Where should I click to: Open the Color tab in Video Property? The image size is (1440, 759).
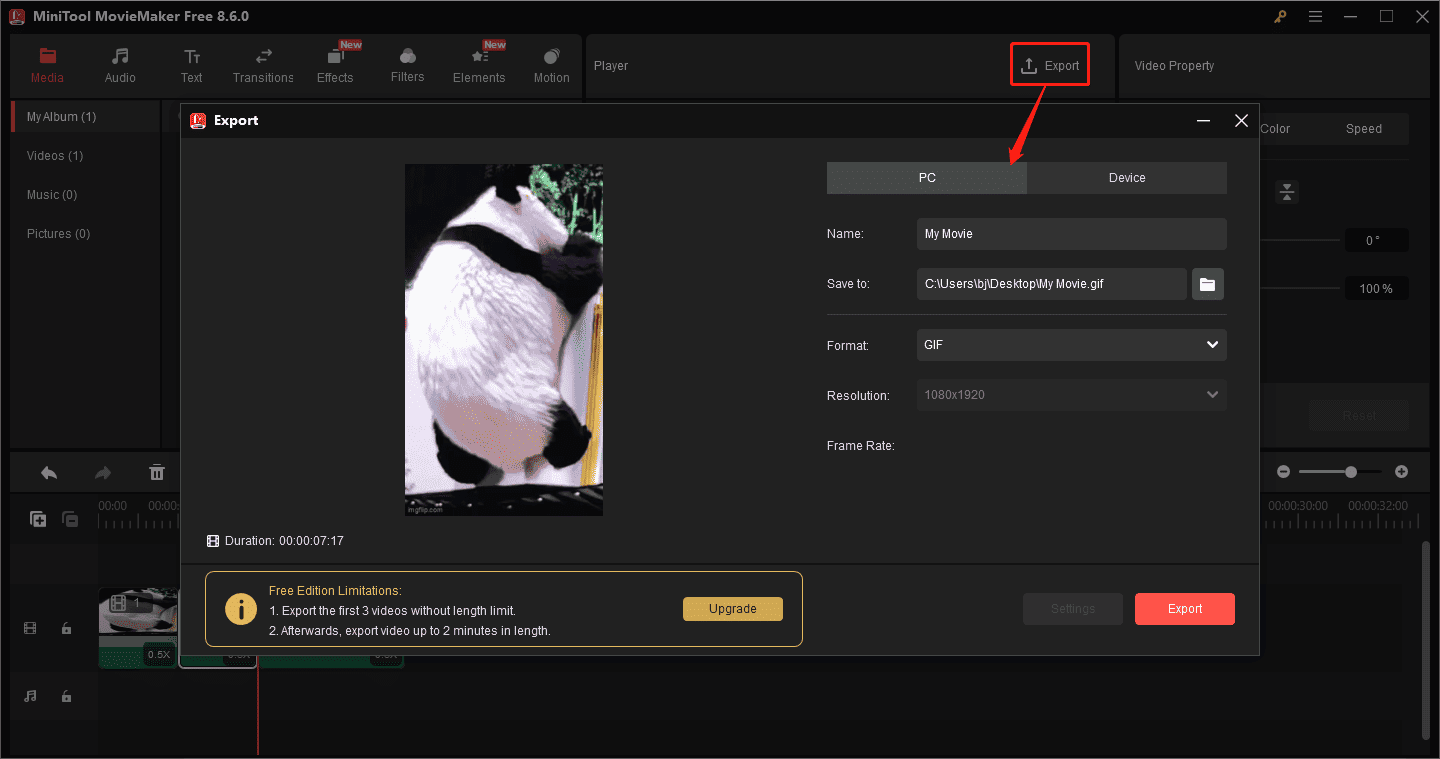click(1275, 129)
